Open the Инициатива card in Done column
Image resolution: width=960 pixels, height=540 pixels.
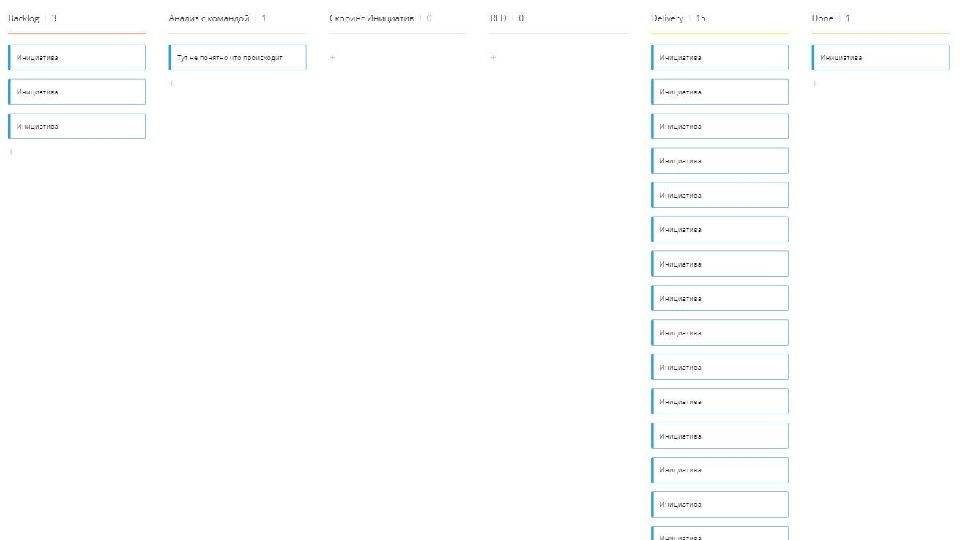(880, 58)
